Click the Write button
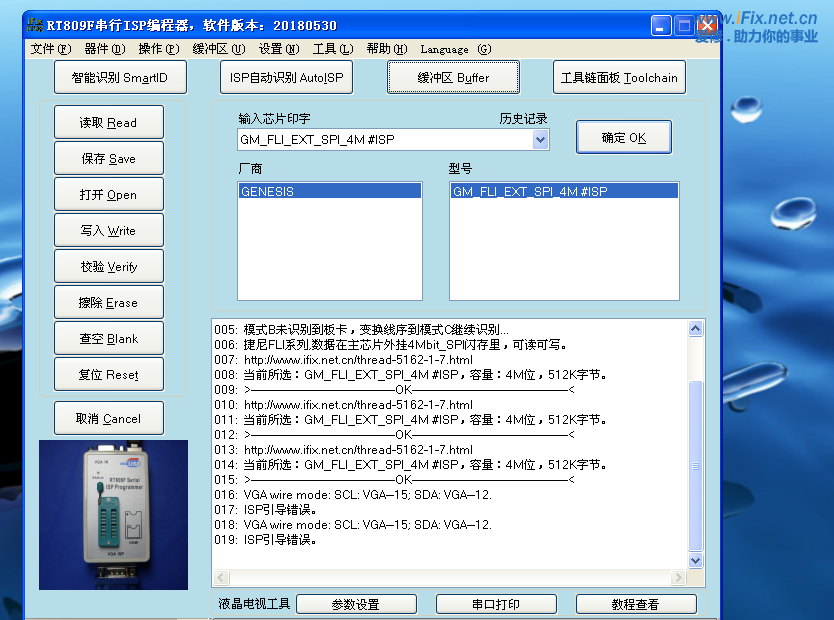Image resolution: width=834 pixels, height=620 pixels. 108,231
